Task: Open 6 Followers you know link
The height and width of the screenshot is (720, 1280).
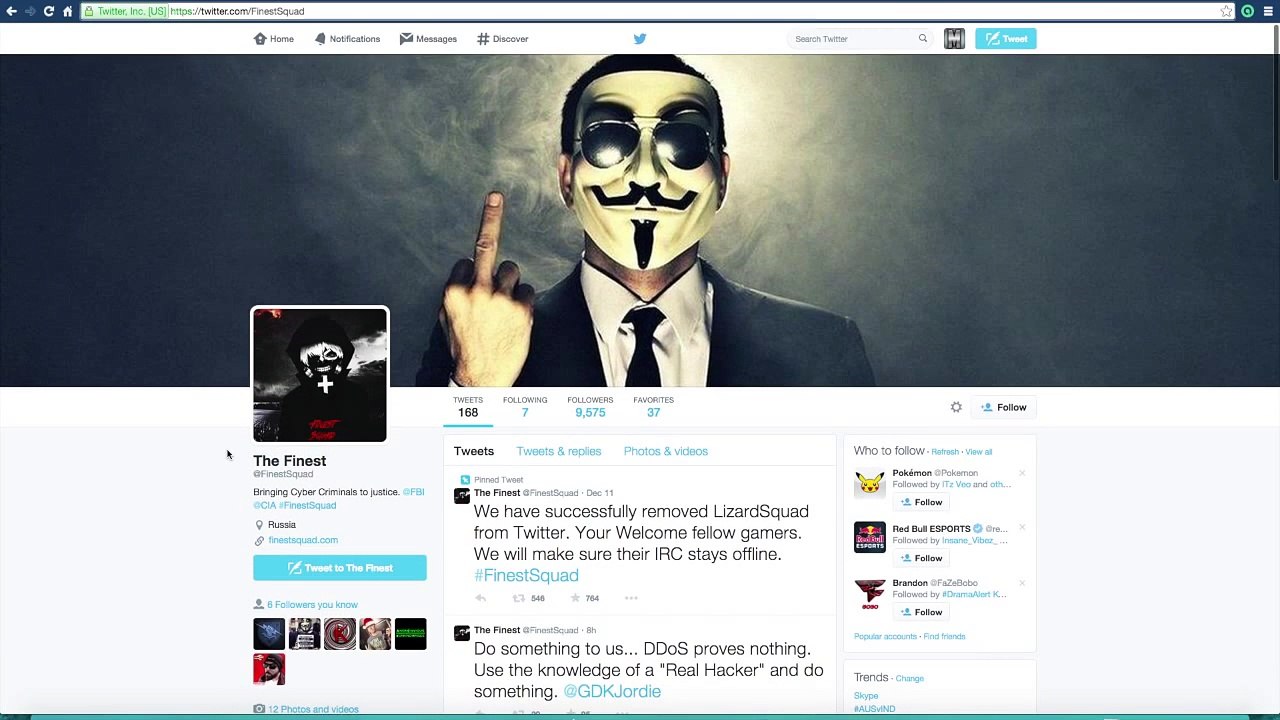Action: point(312,605)
